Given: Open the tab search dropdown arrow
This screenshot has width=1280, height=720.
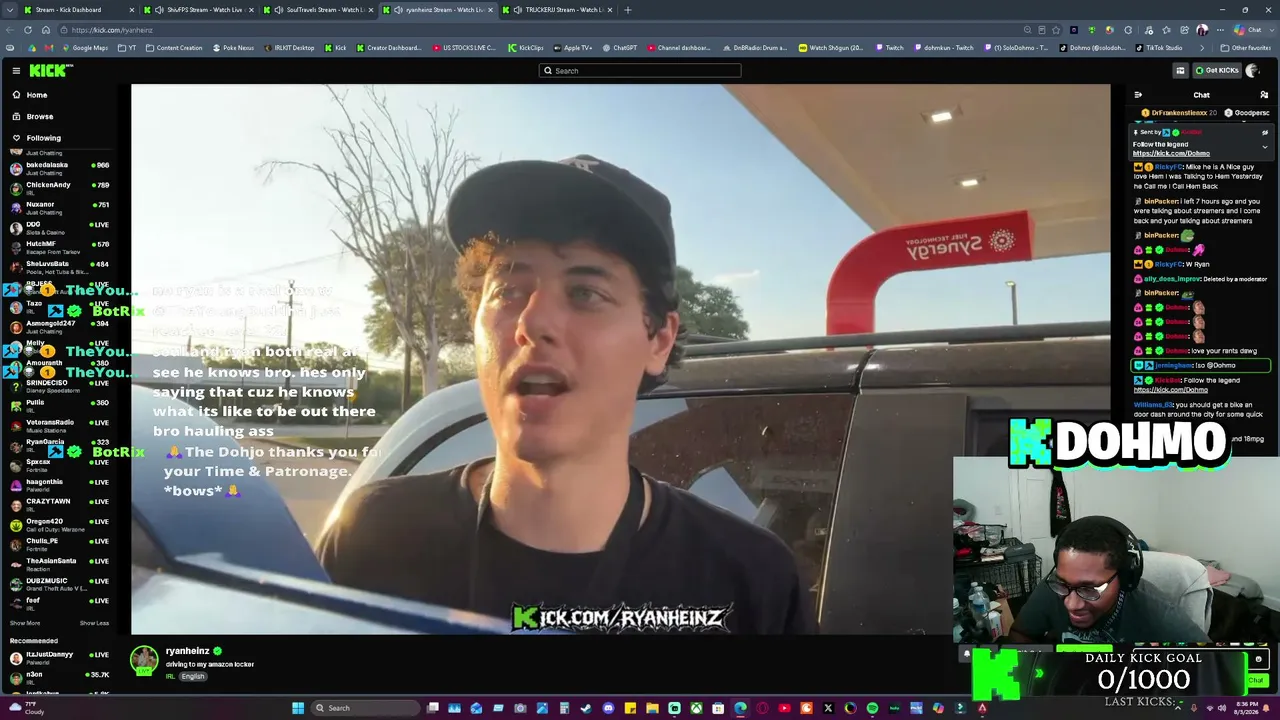Looking at the screenshot, I should click(x=8, y=10).
